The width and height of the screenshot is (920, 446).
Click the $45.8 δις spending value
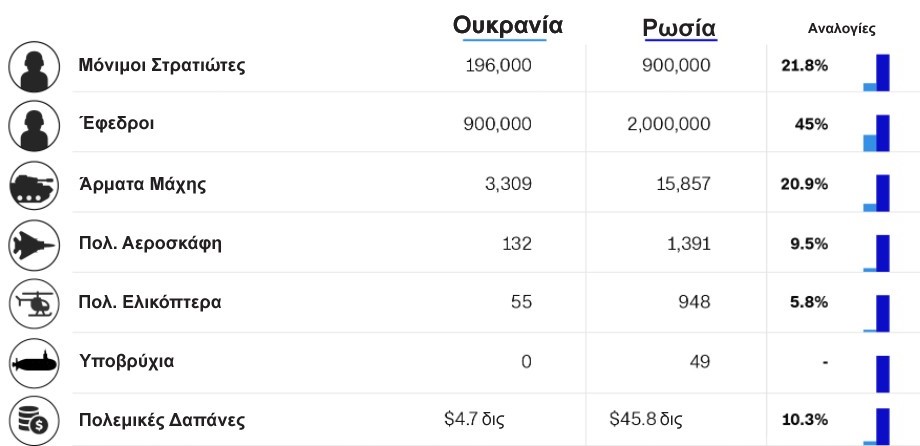[645, 419]
